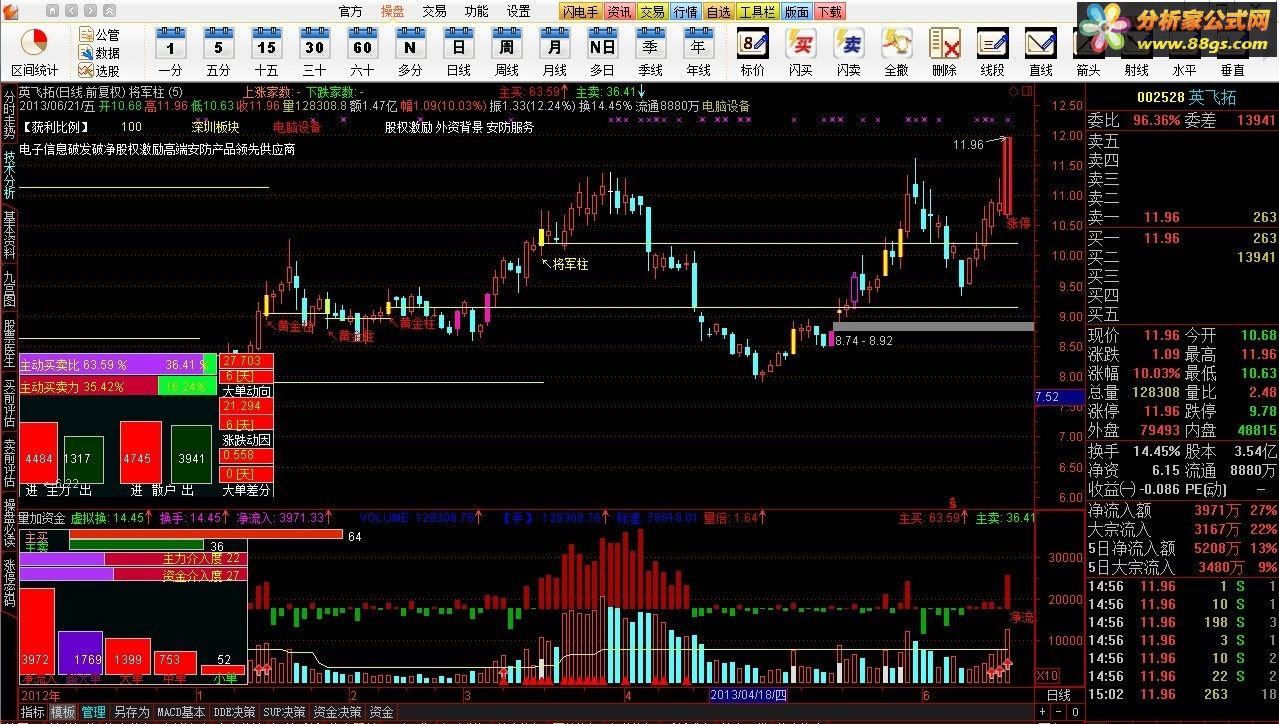Click 另存为 in the bottom bar

[x=131, y=713]
